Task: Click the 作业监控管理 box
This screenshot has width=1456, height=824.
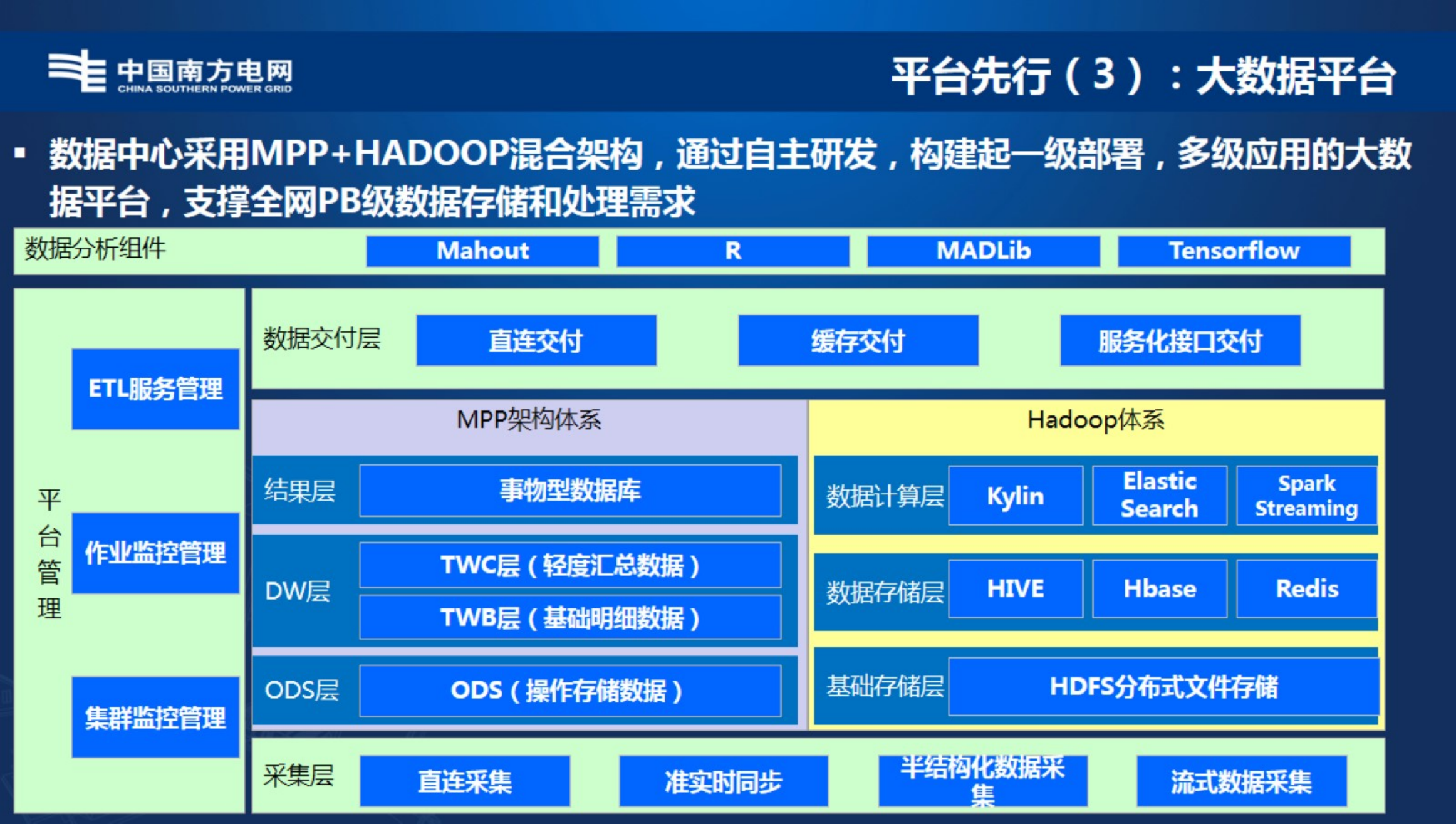Action: pos(155,553)
